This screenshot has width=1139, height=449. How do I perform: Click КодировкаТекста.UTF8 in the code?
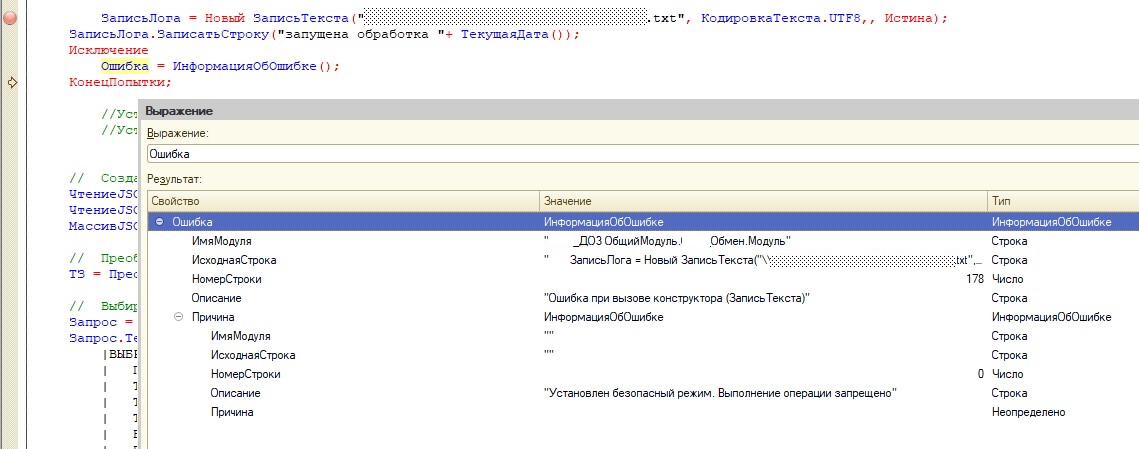click(x=781, y=19)
